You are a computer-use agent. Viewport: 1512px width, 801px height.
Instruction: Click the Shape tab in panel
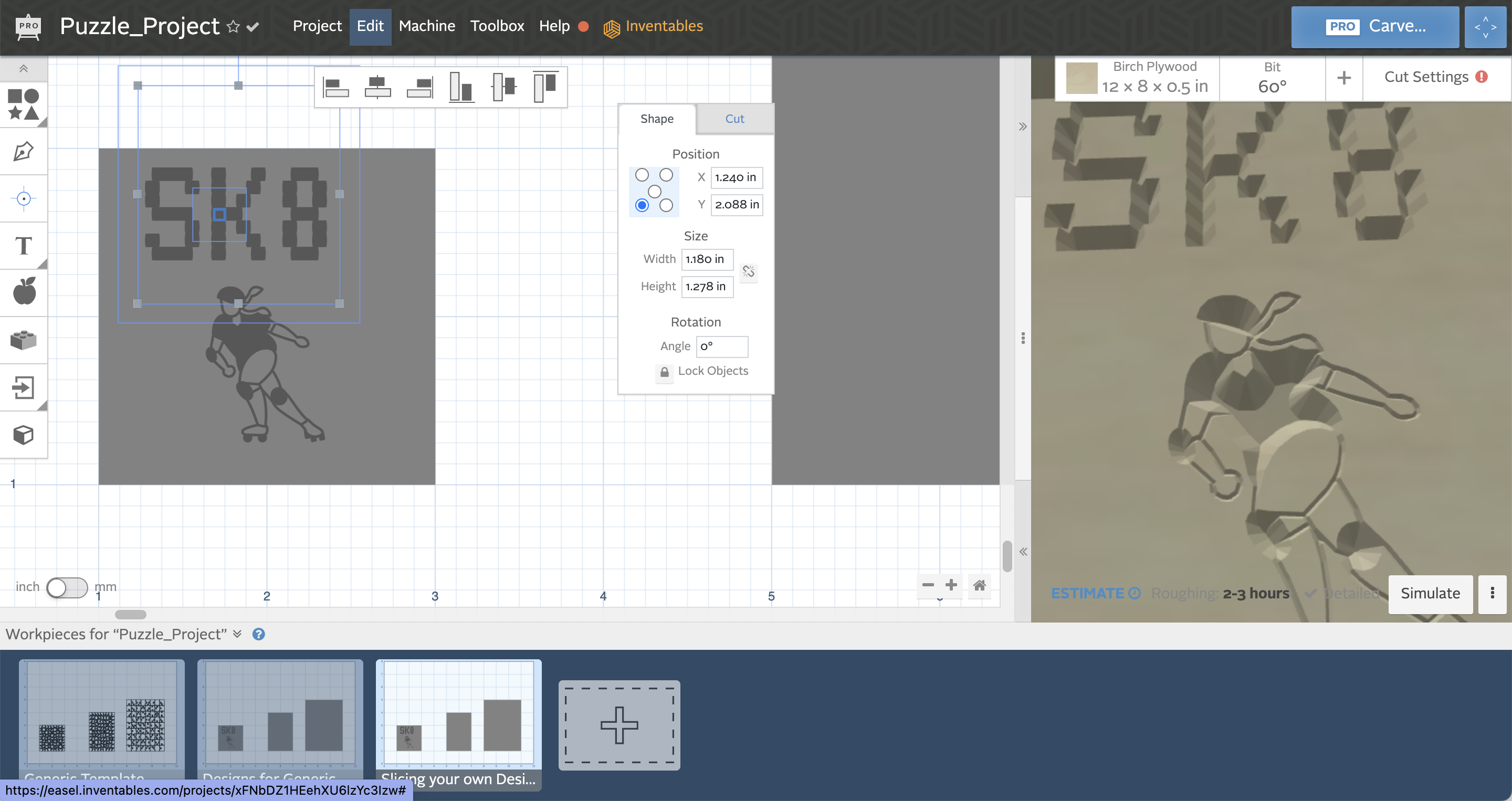click(656, 119)
